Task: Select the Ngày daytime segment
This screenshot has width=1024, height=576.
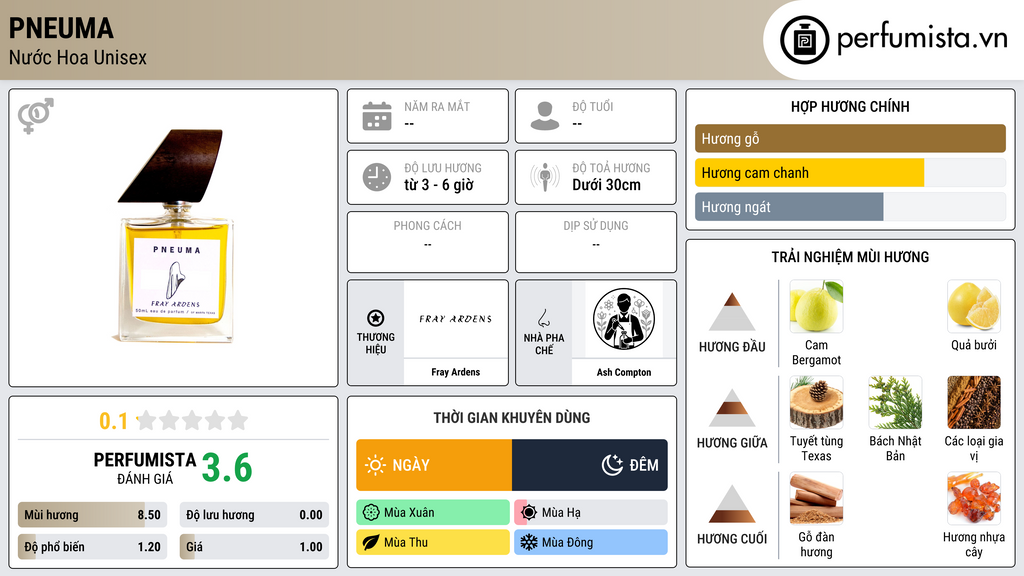Action: 434,465
